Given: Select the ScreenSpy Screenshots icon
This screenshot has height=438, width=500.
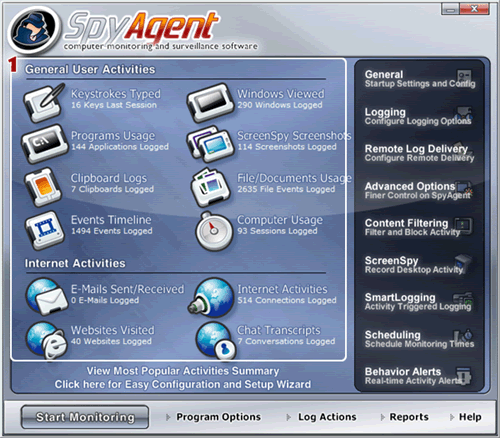Looking at the screenshot, I should (210, 144).
